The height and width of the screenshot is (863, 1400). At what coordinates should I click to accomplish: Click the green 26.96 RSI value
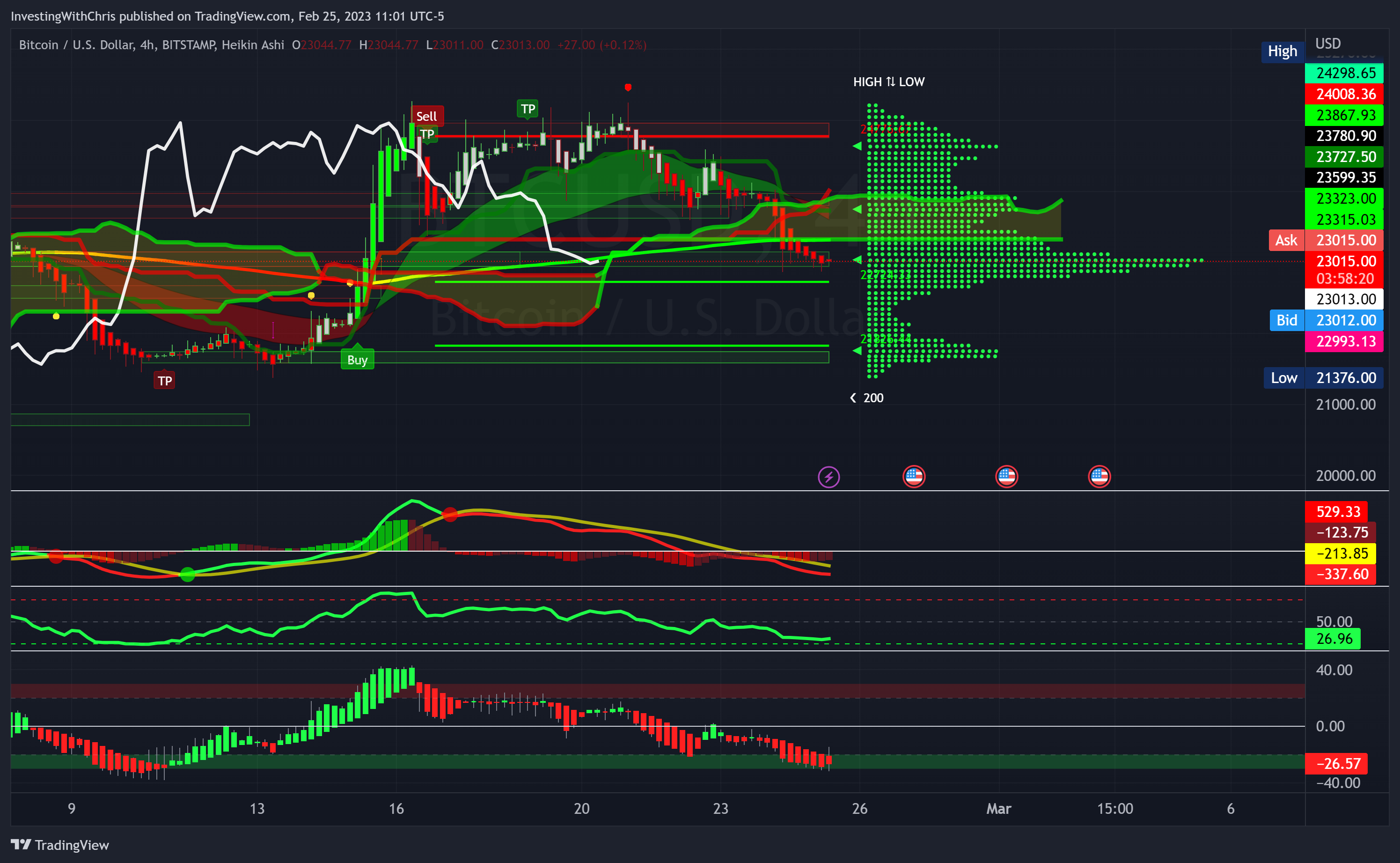[x=1333, y=639]
